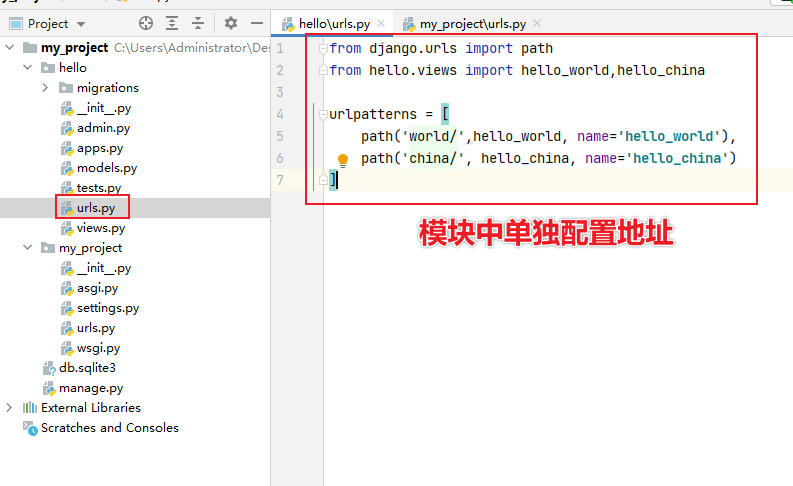The height and width of the screenshot is (486, 793).
Task: Select Scratches and Consoles node
Action: point(110,428)
